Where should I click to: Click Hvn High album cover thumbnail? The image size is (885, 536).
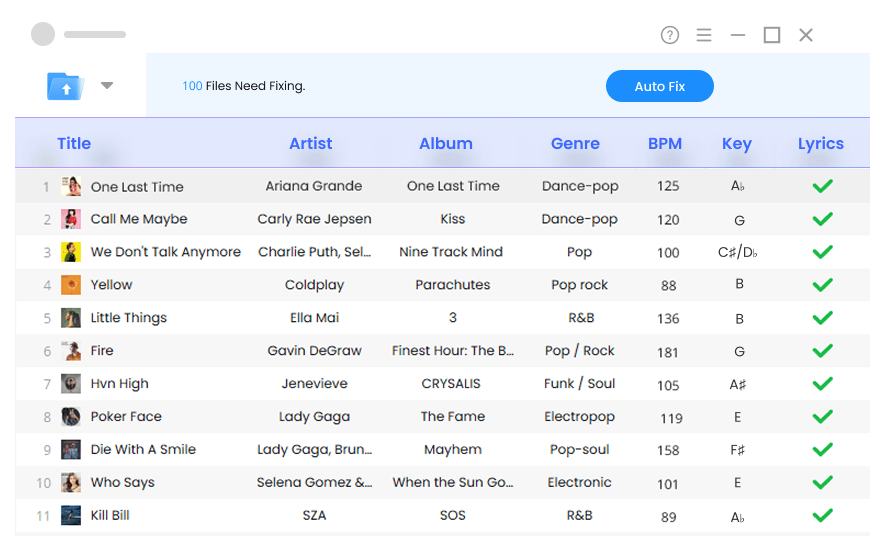click(x=71, y=384)
